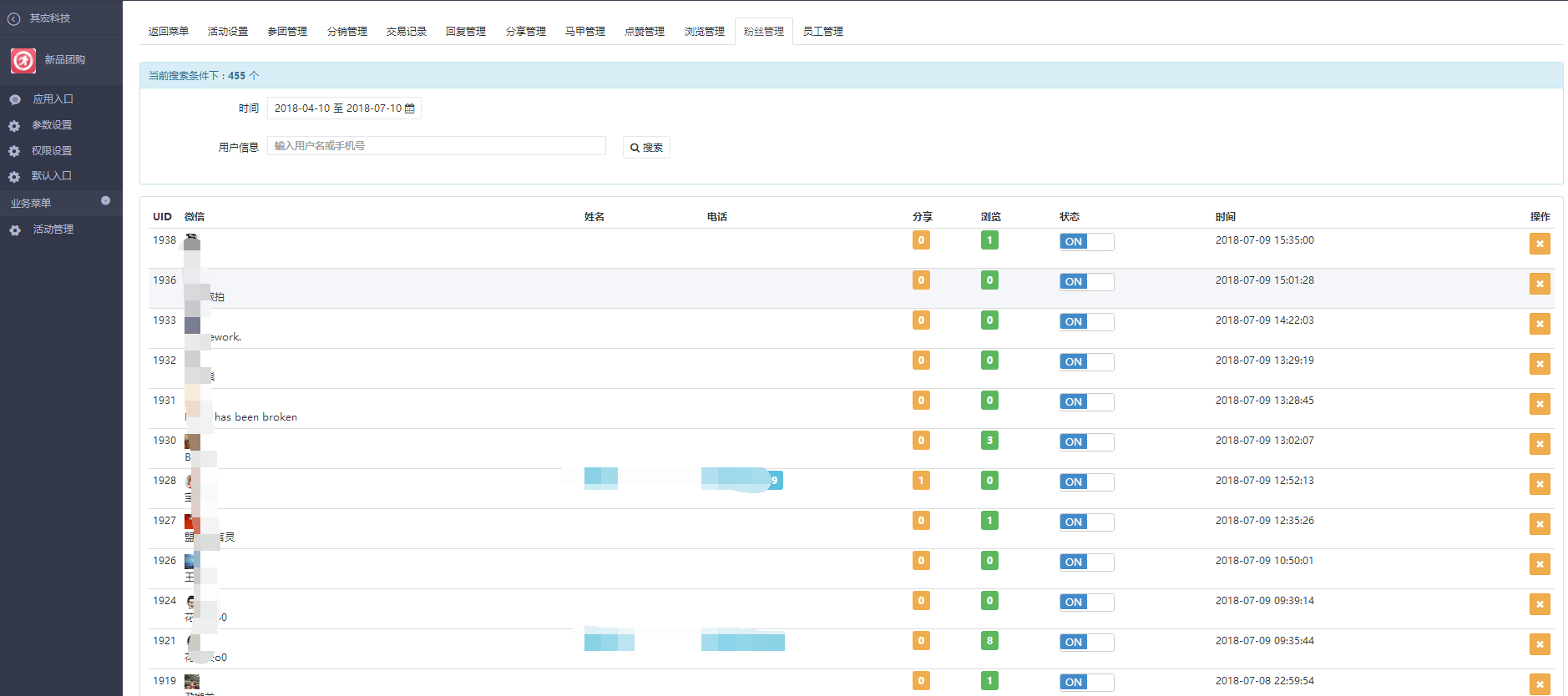Image resolution: width=1568 pixels, height=696 pixels.
Task: Click the view count badge for UID 1930
Action: click(x=989, y=441)
